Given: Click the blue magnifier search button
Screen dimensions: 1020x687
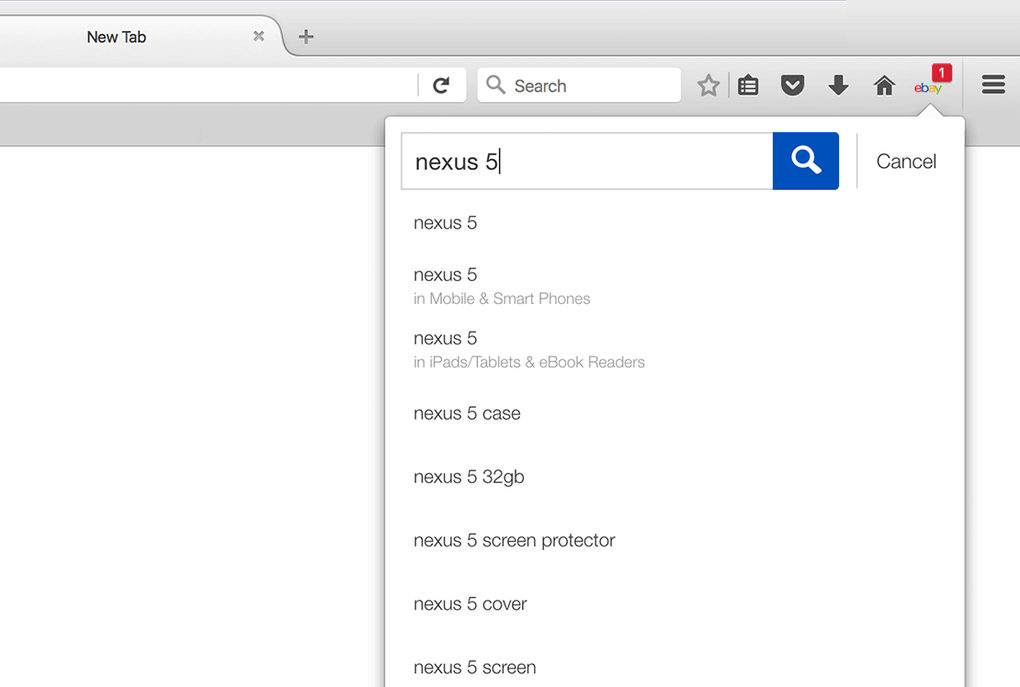Looking at the screenshot, I should (805, 161).
